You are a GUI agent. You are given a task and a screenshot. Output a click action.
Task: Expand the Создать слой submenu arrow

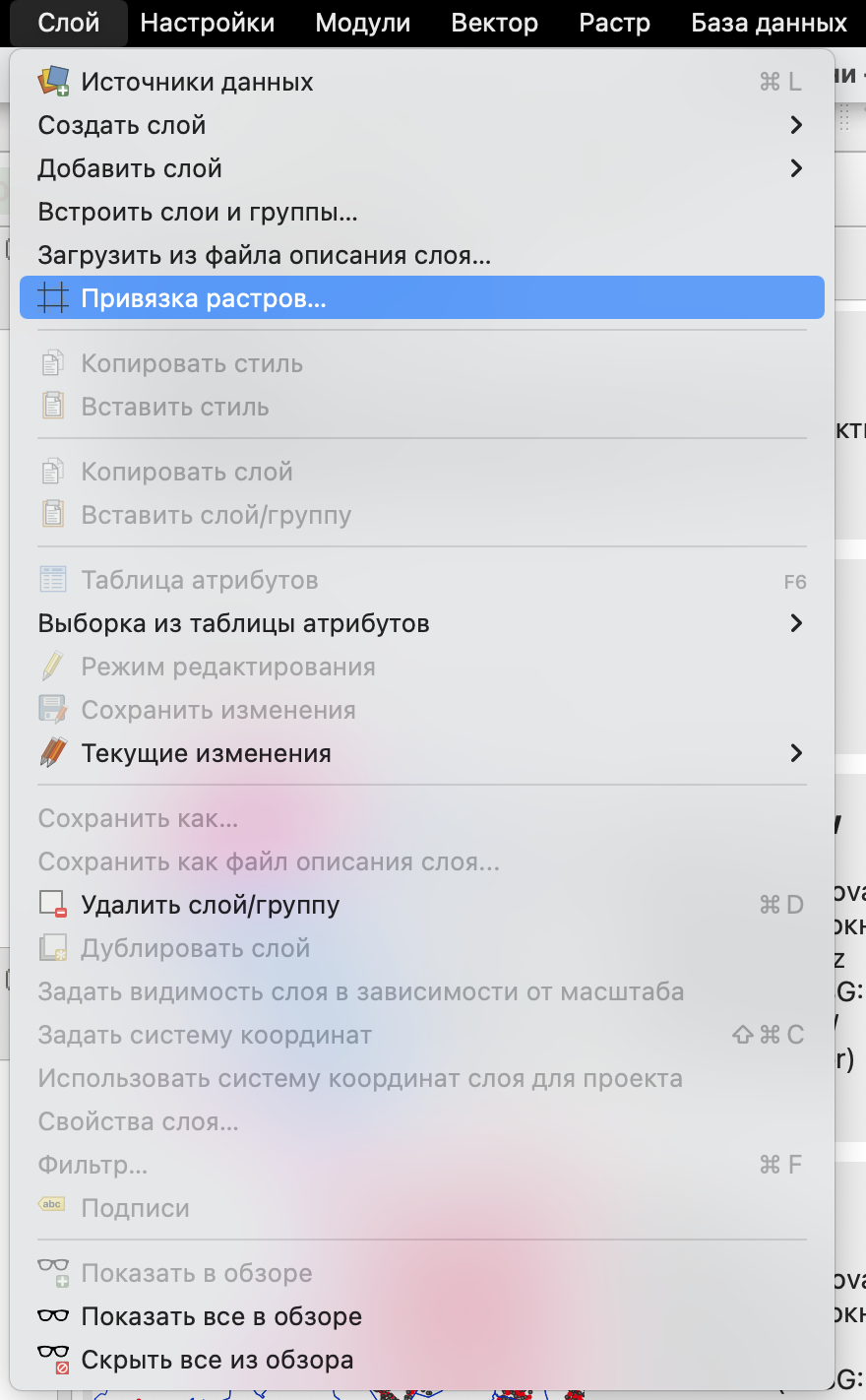point(796,125)
